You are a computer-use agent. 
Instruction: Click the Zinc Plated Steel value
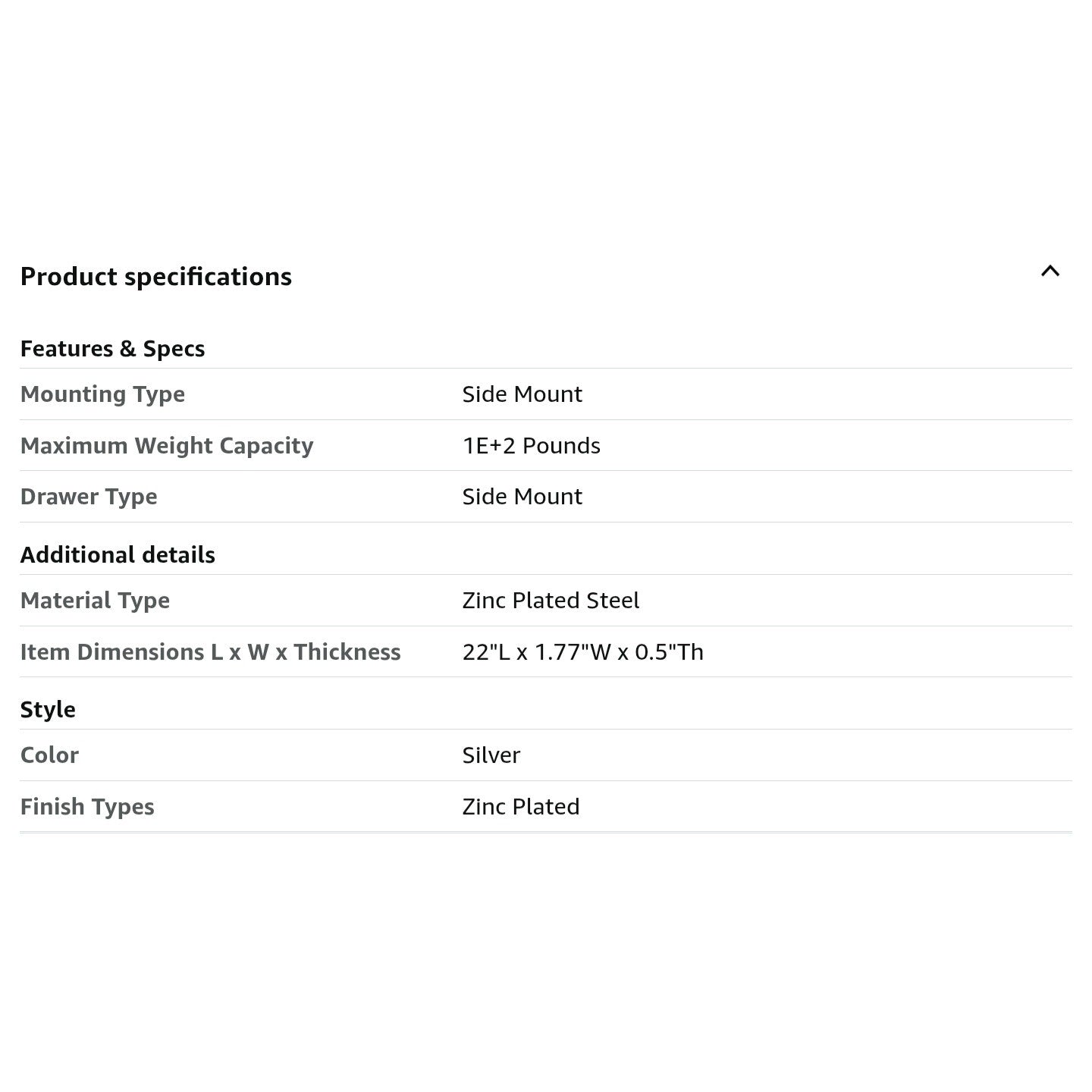pos(551,601)
